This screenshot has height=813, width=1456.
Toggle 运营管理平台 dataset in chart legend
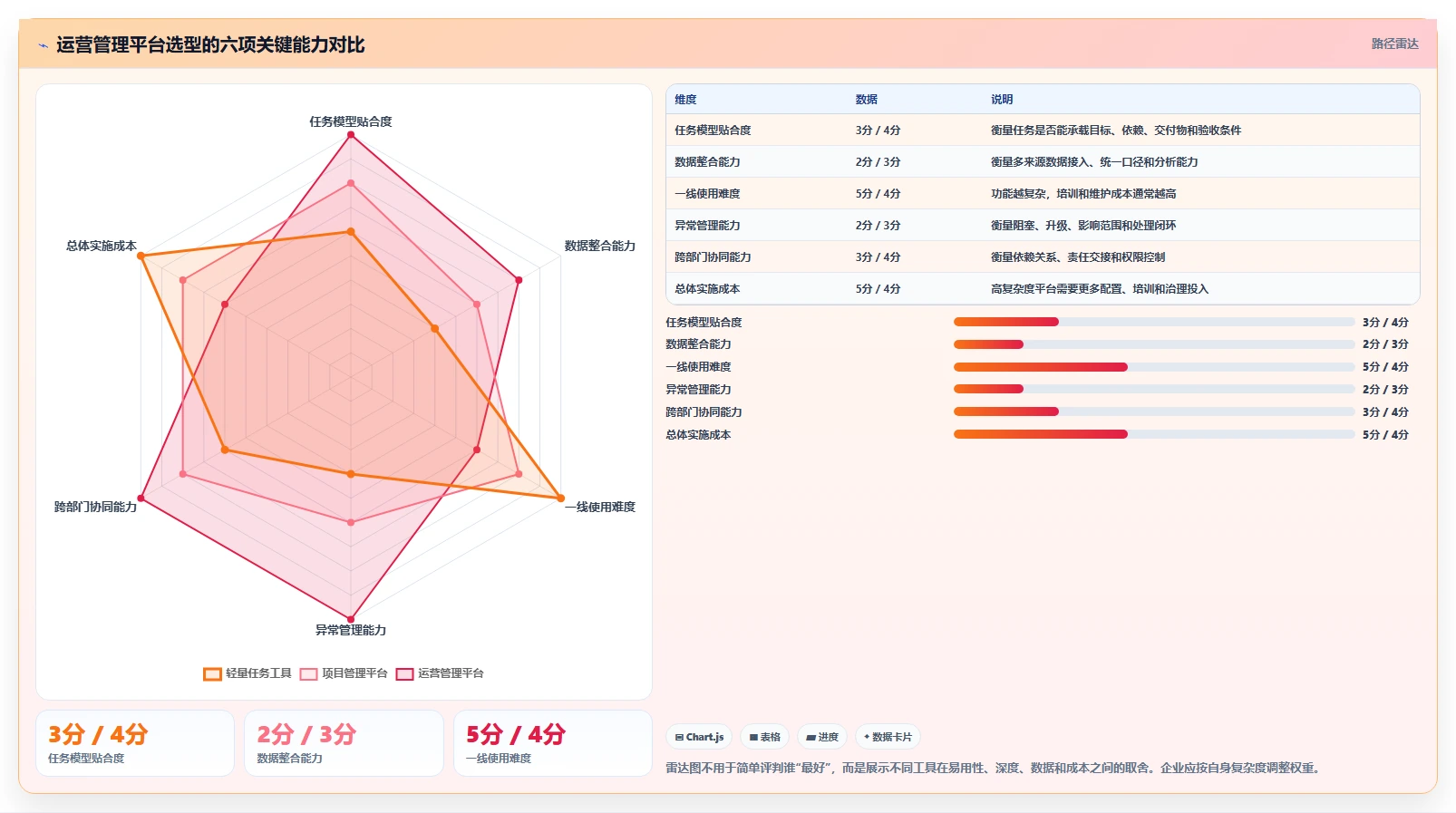click(x=440, y=673)
